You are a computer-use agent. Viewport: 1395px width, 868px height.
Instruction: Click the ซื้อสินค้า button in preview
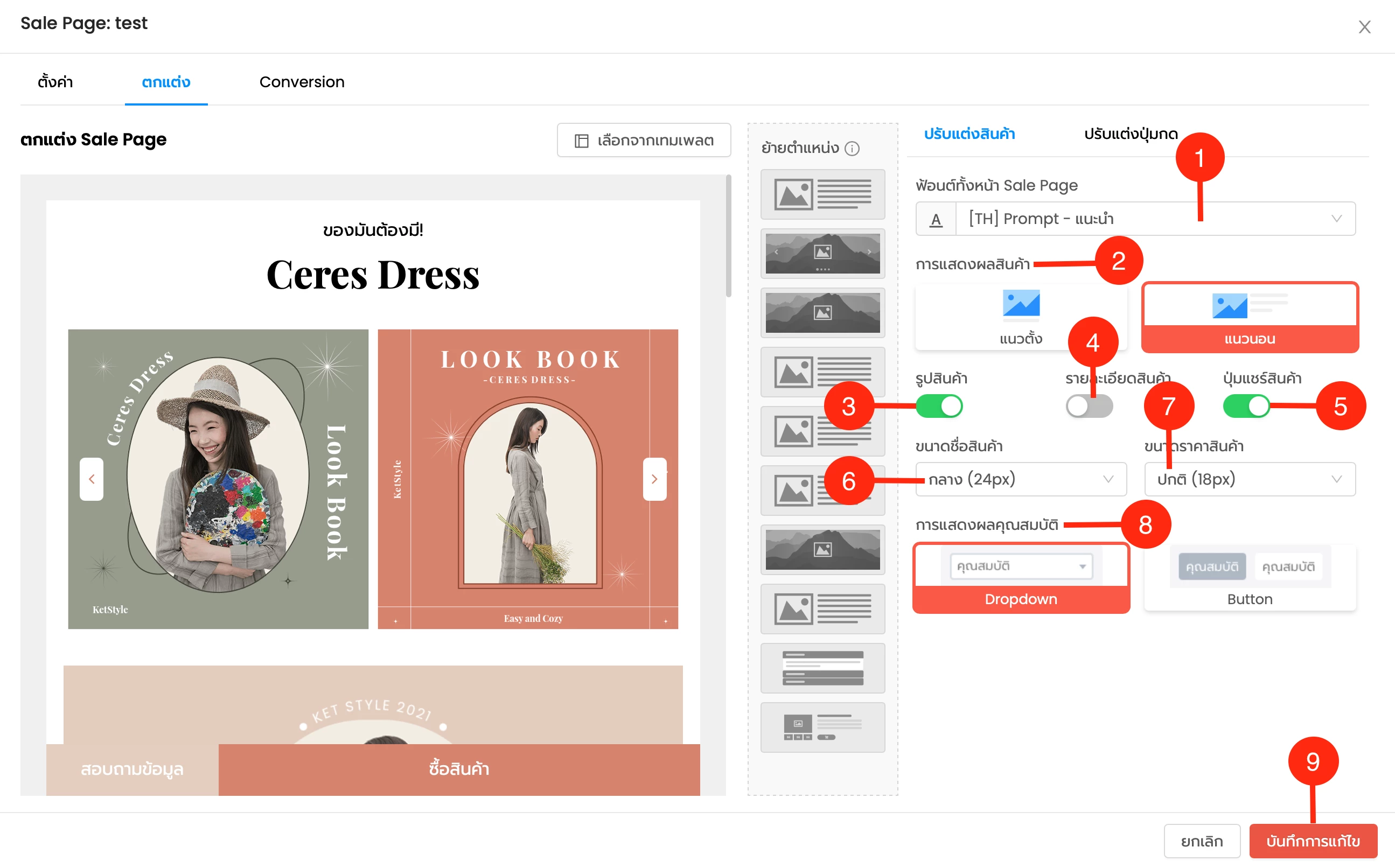pos(459,769)
